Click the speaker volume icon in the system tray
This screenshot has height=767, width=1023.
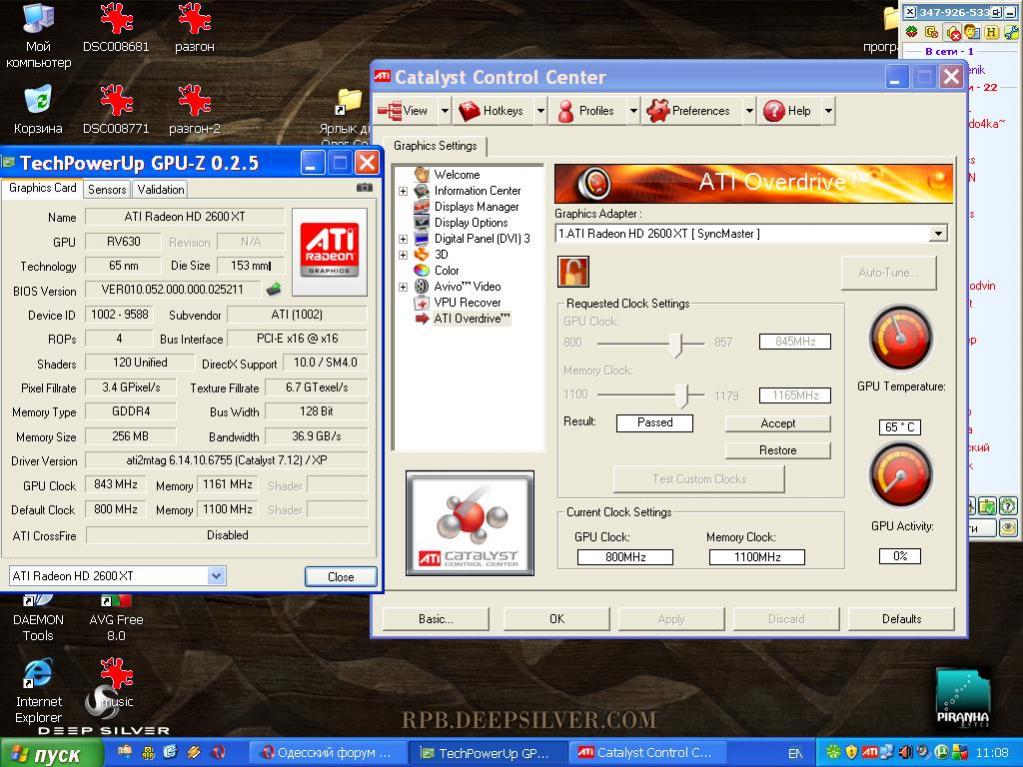[905, 752]
